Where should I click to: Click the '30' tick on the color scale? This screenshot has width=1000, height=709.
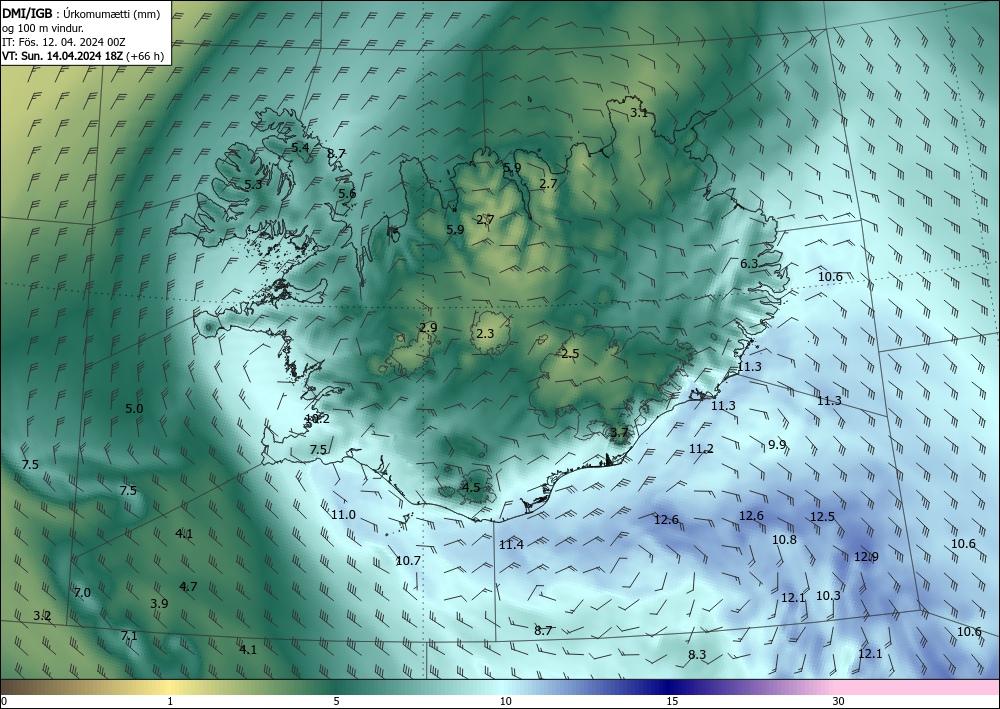coord(839,701)
